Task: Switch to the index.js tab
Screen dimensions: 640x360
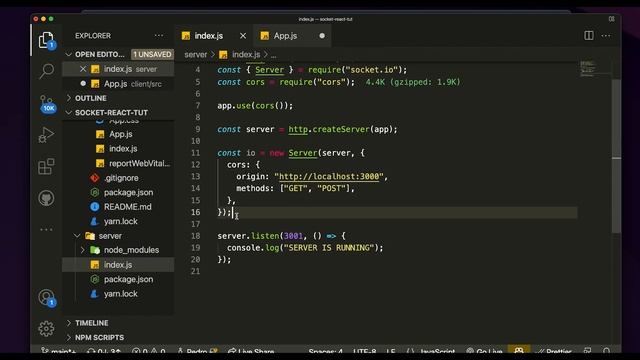Action: click(209, 36)
